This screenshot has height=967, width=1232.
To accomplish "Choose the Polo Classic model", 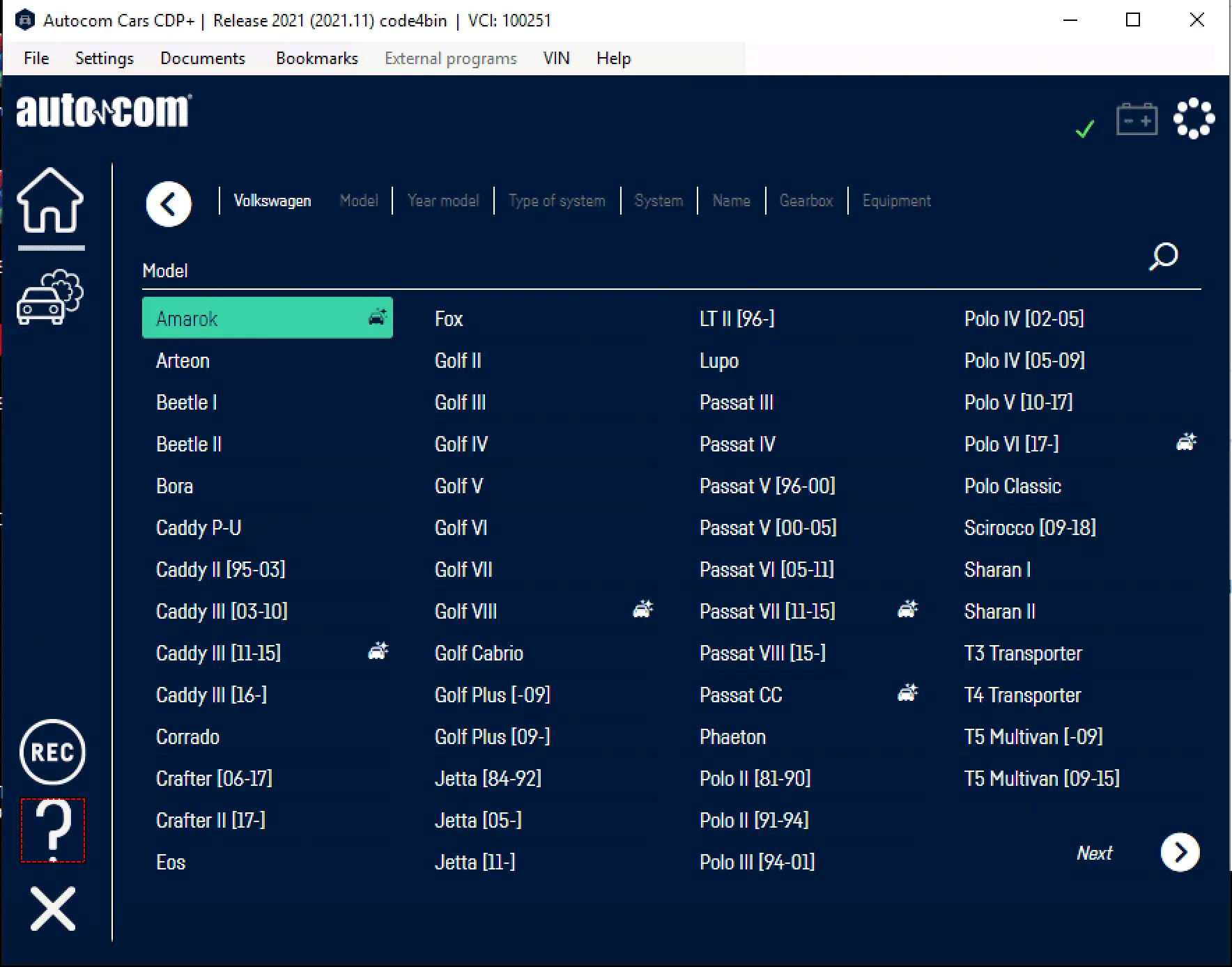I will (1012, 486).
